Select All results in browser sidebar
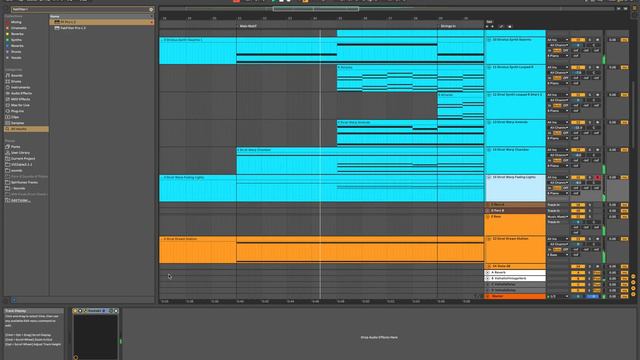The height and width of the screenshot is (360, 640). coord(26,129)
